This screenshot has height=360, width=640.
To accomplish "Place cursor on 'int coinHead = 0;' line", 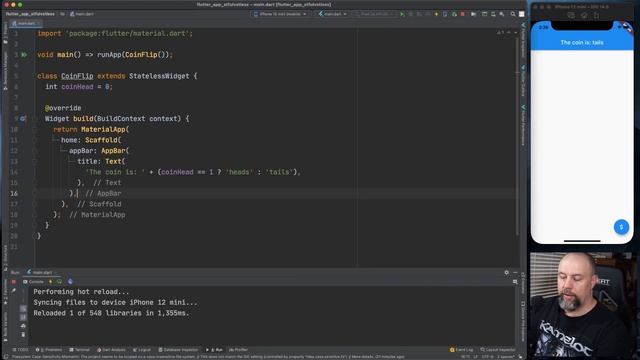I will [x=79, y=87].
